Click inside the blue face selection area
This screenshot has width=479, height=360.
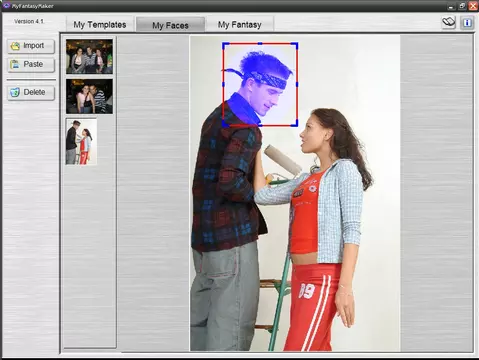pyautogui.click(x=260, y=85)
